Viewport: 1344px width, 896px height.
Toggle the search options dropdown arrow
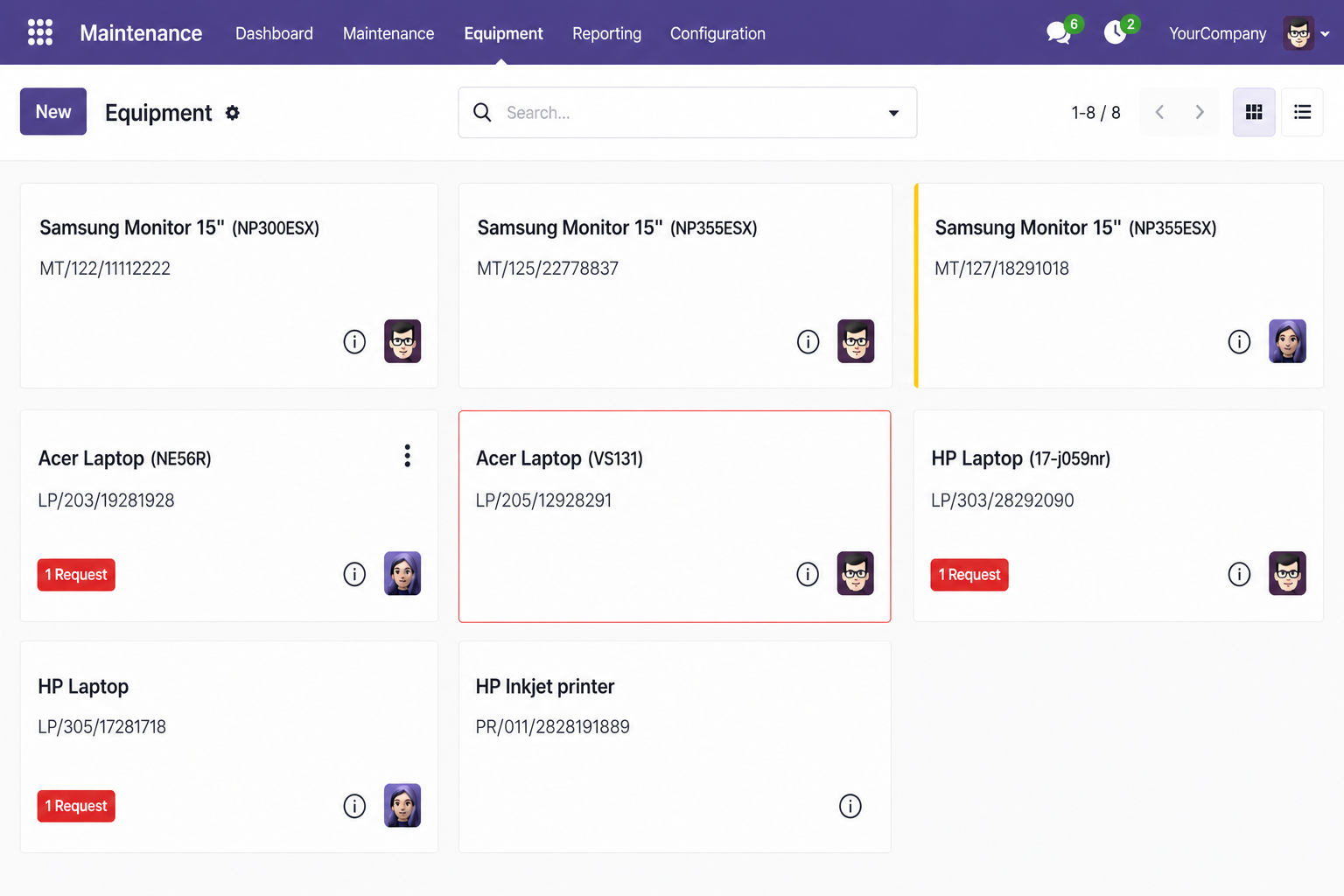point(893,113)
